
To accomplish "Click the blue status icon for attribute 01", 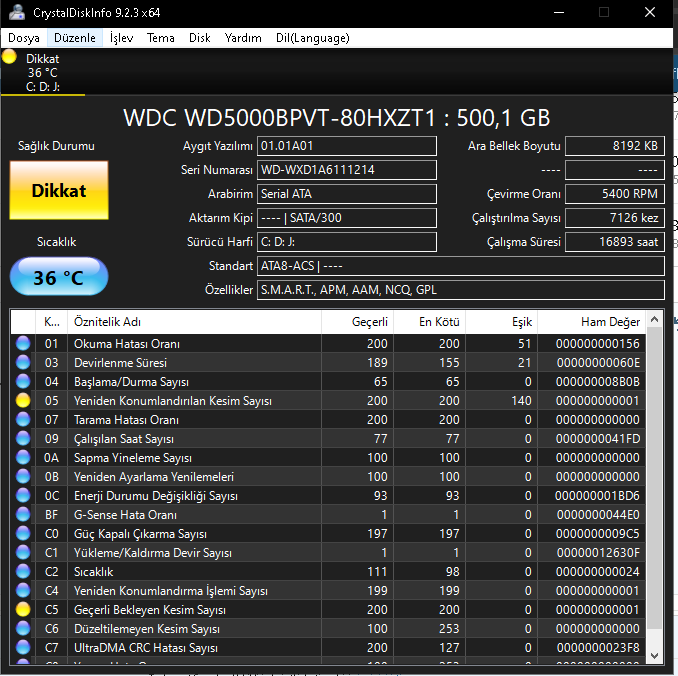I will [23, 344].
